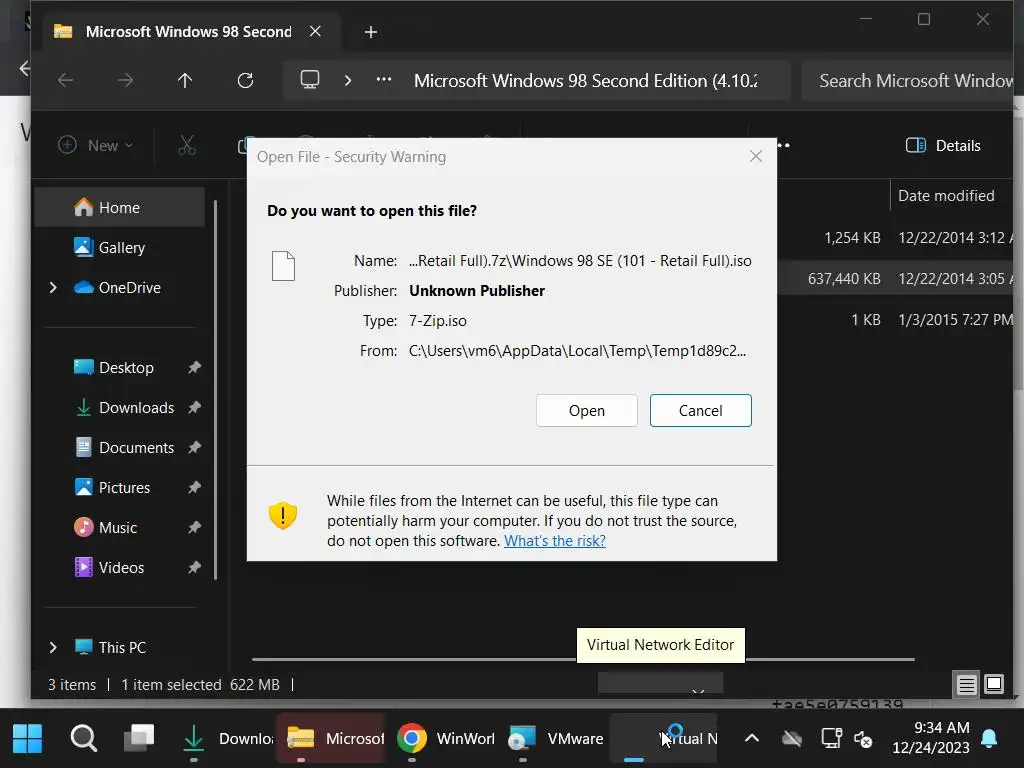This screenshot has width=1024, height=768.
Task: Unpin Pictures using its pin icon
Action: coord(194,488)
